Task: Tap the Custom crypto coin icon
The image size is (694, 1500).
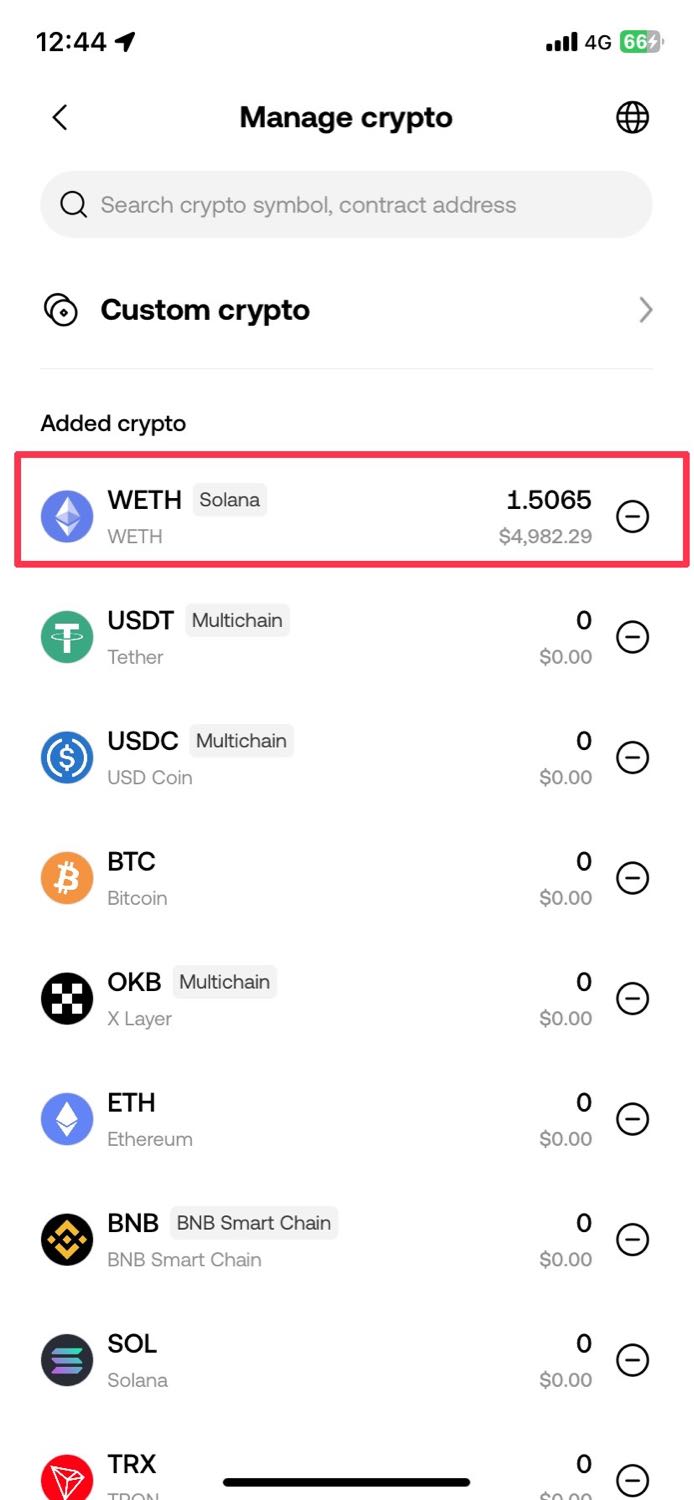Action: [x=61, y=310]
